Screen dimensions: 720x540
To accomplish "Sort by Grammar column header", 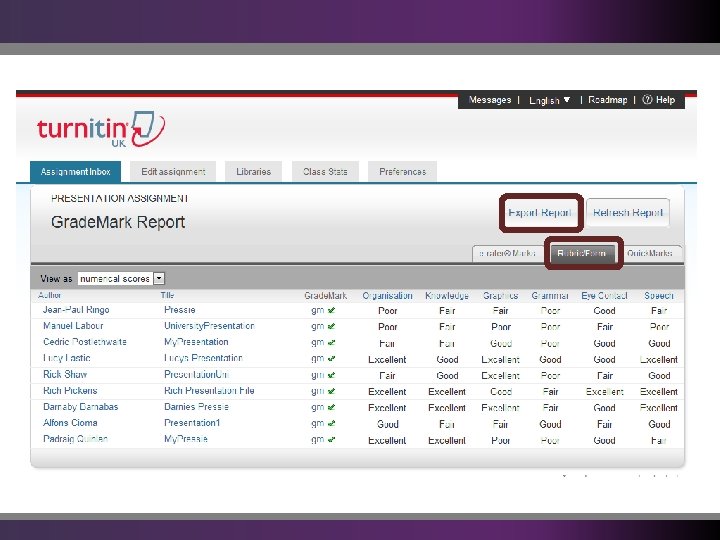I will click(550, 296).
